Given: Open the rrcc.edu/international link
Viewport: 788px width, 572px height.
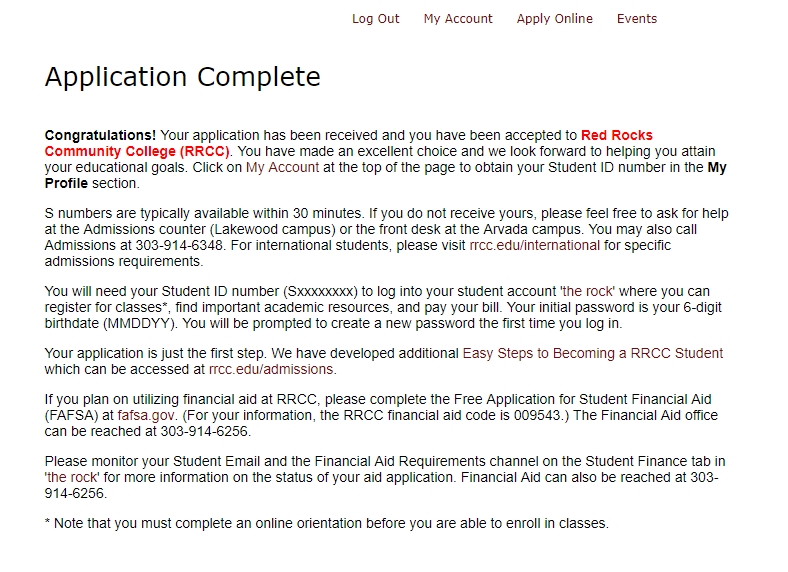Looking at the screenshot, I should (x=535, y=245).
